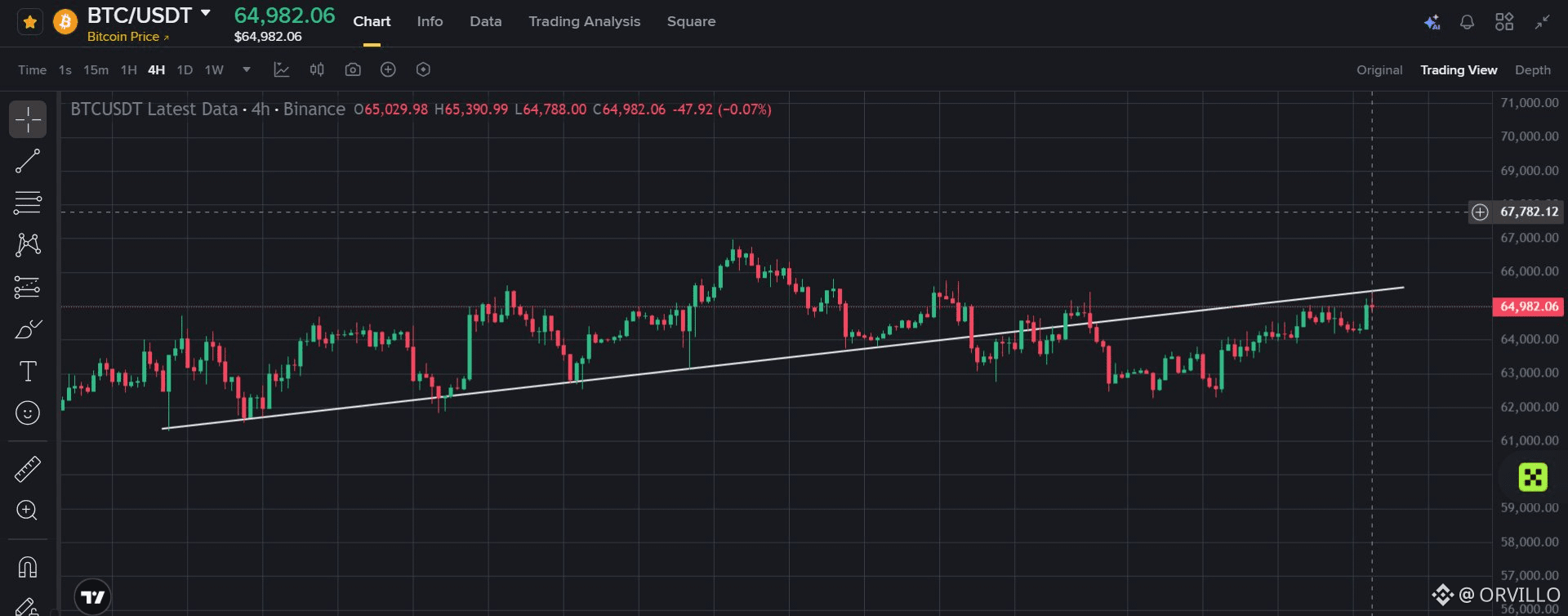Viewport: 1568px width, 616px height.
Task: Select the 1s interval
Action: coord(65,70)
